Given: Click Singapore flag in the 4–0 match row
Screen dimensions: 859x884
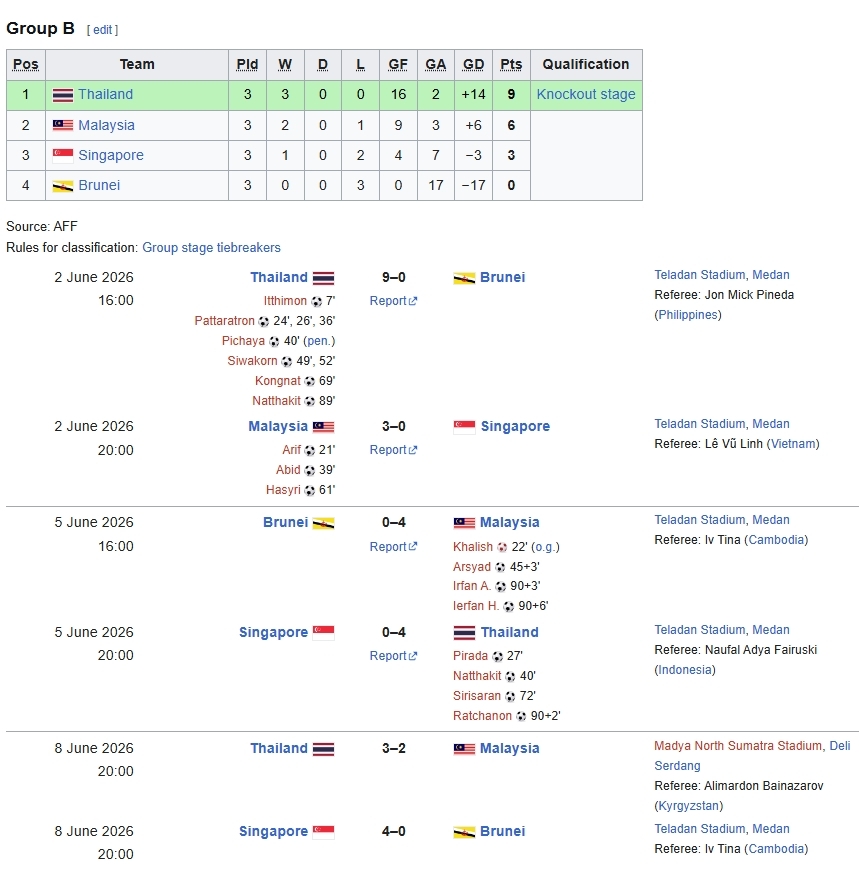Looking at the screenshot, I should click(x=324, y=832).
